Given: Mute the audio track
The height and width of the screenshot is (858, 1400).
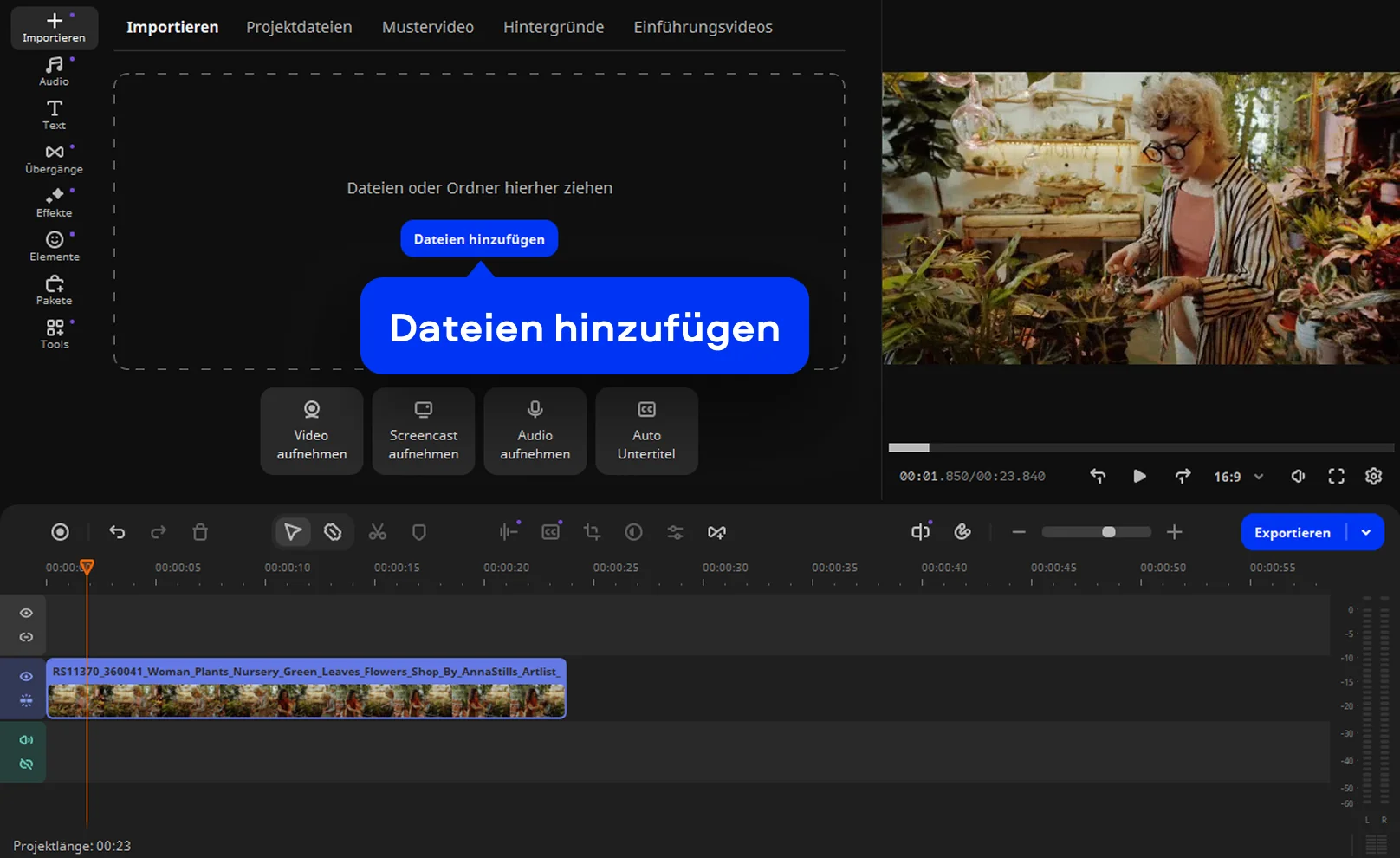Looking at the screenshot, I should point(26,740).
